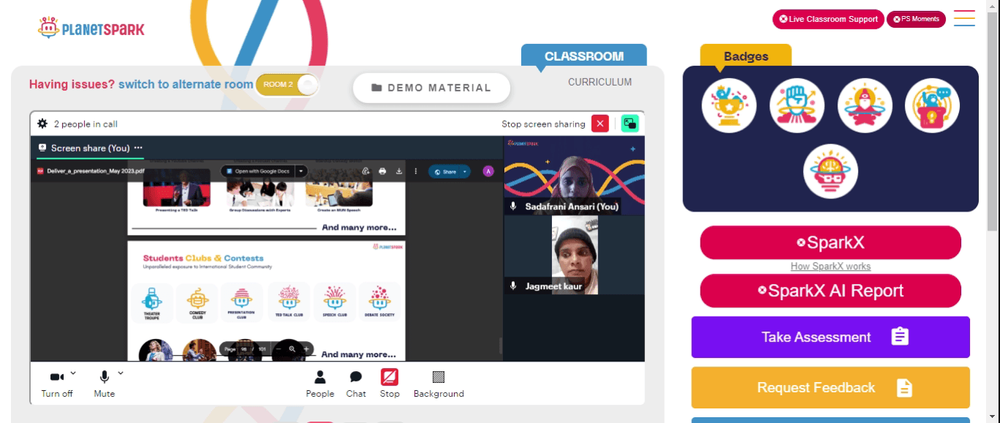1000x423 pixels.
Task: Click zoom in plus in PDF
Action: [x=307, y=349]
